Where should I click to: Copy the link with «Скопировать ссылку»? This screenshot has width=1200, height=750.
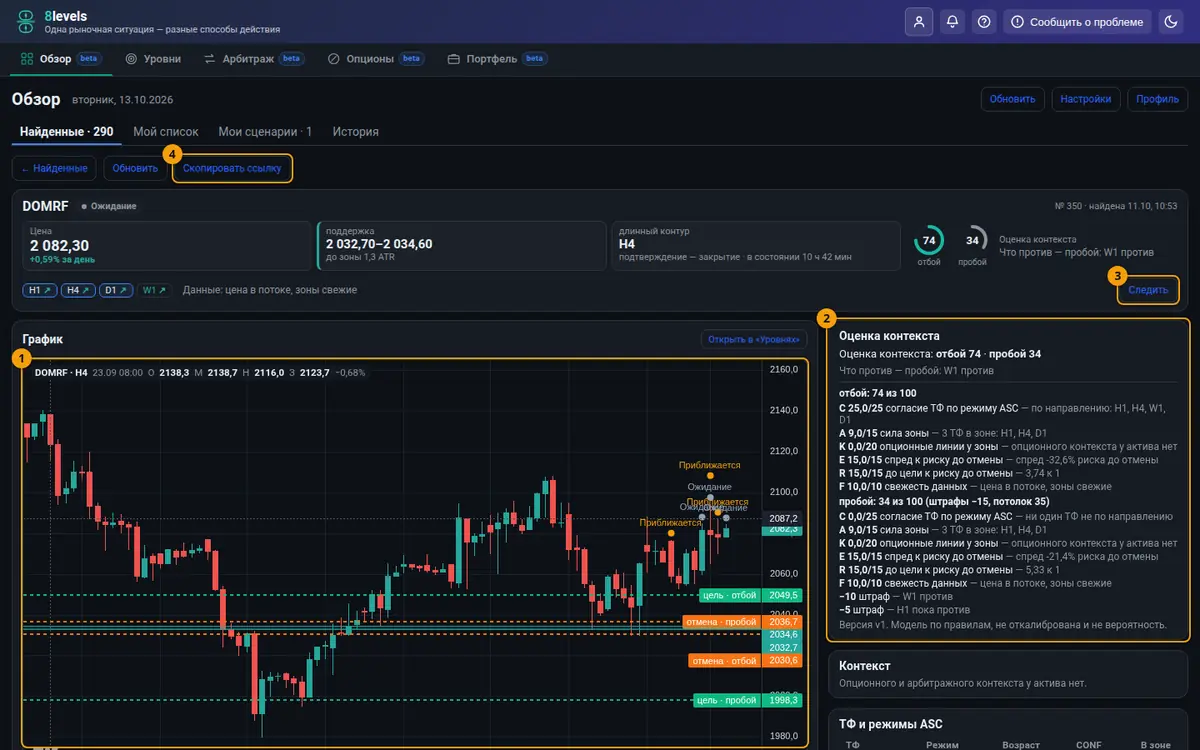(x=233, y=168)
